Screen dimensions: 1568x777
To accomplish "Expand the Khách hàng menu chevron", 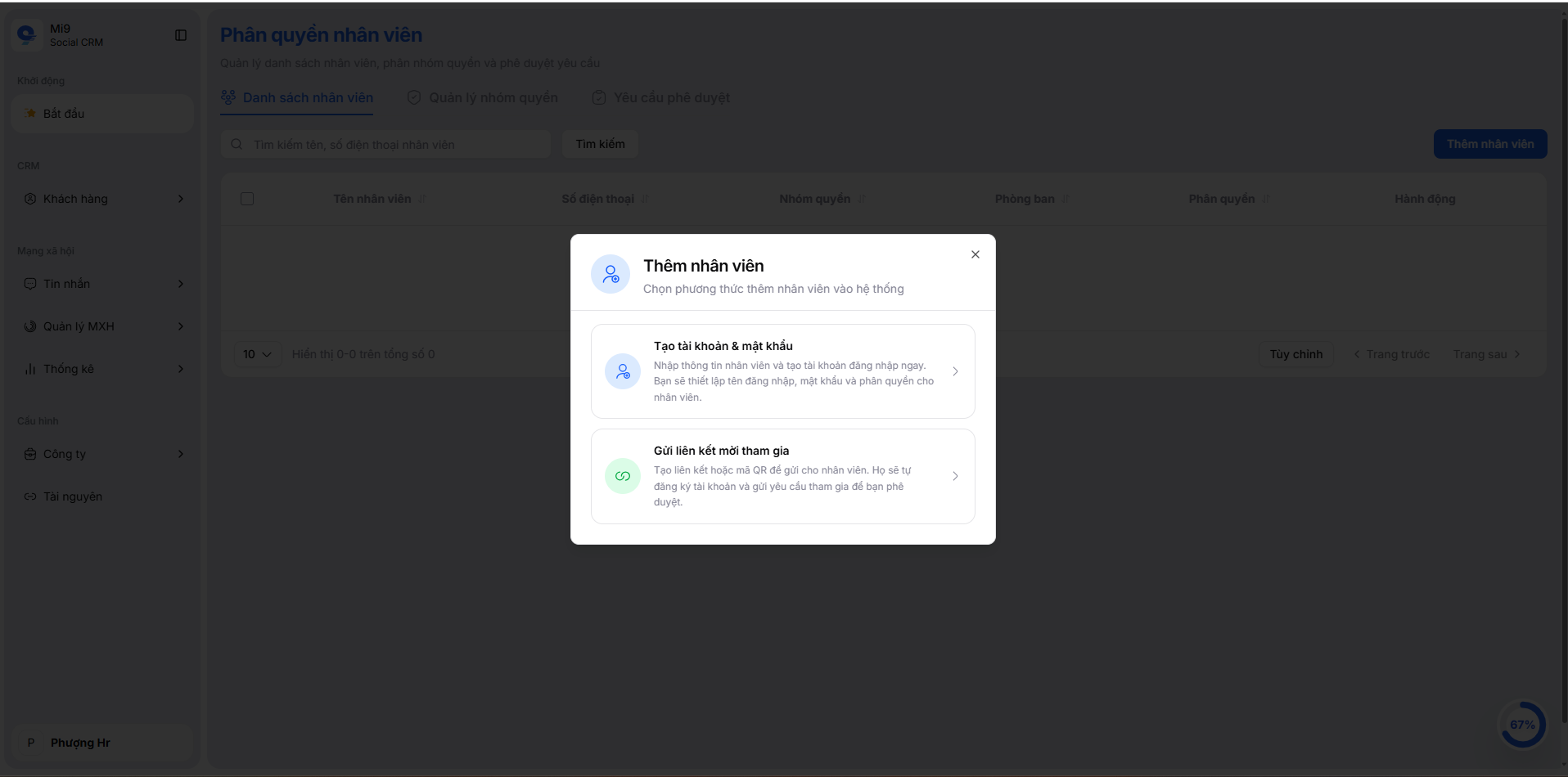I will point(181,199).
